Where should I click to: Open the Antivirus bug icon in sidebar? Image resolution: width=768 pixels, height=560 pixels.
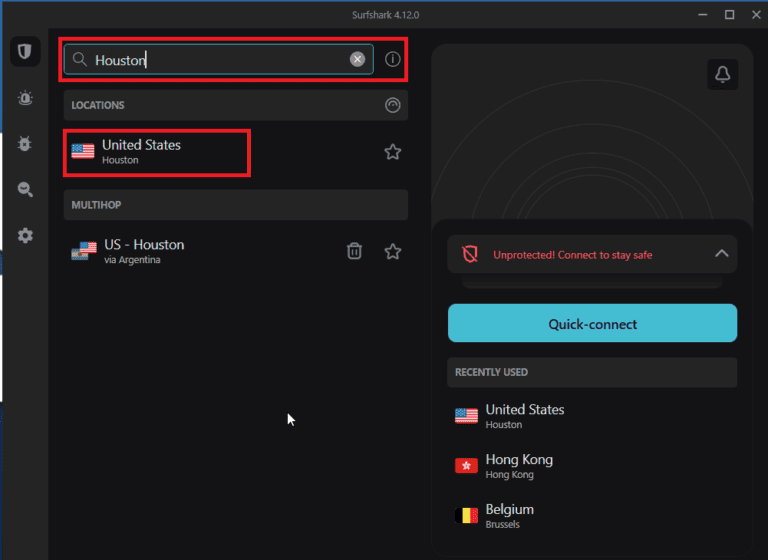[25, 144]
